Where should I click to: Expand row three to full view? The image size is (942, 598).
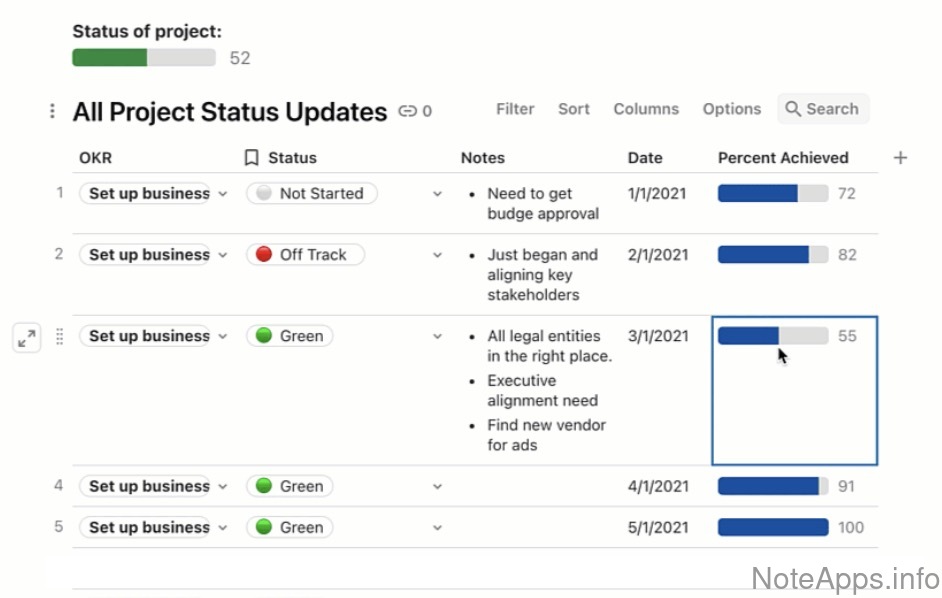click(x=27, y=338)
